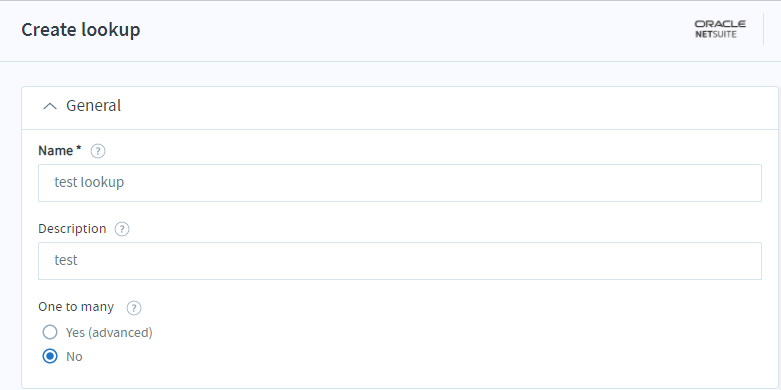Image resolution: width=781 pixels, height=390 pixels.
Task: Click the NETSUITE text under the Oracle wordmark
Action: tap(716, 34)
